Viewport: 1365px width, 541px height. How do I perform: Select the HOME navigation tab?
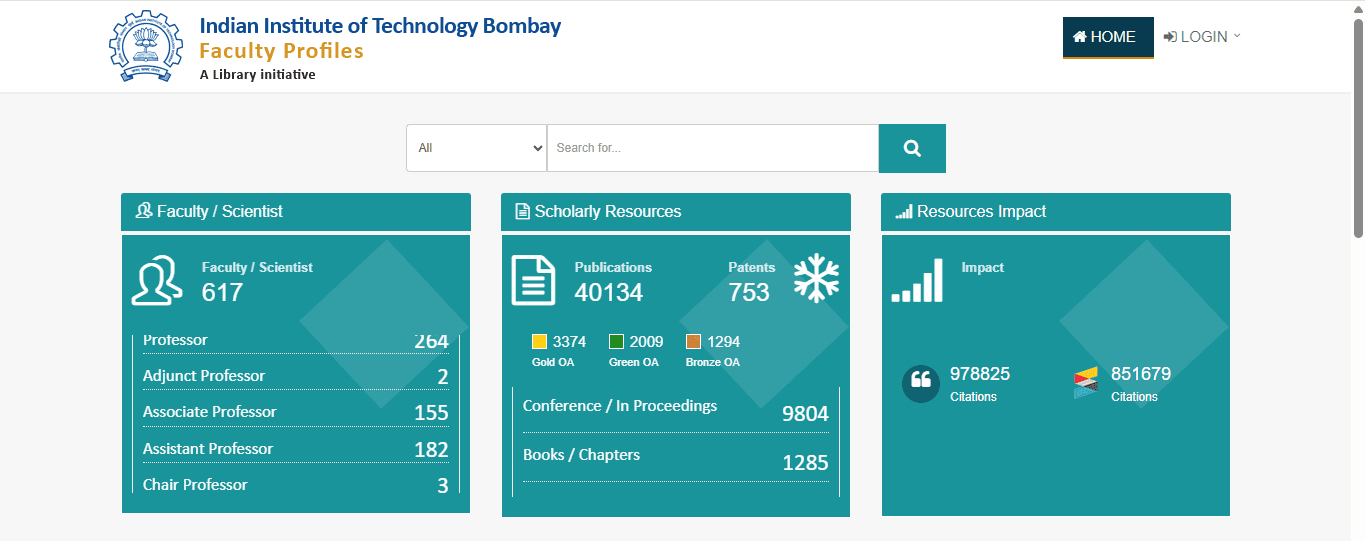click(1108, 37)
